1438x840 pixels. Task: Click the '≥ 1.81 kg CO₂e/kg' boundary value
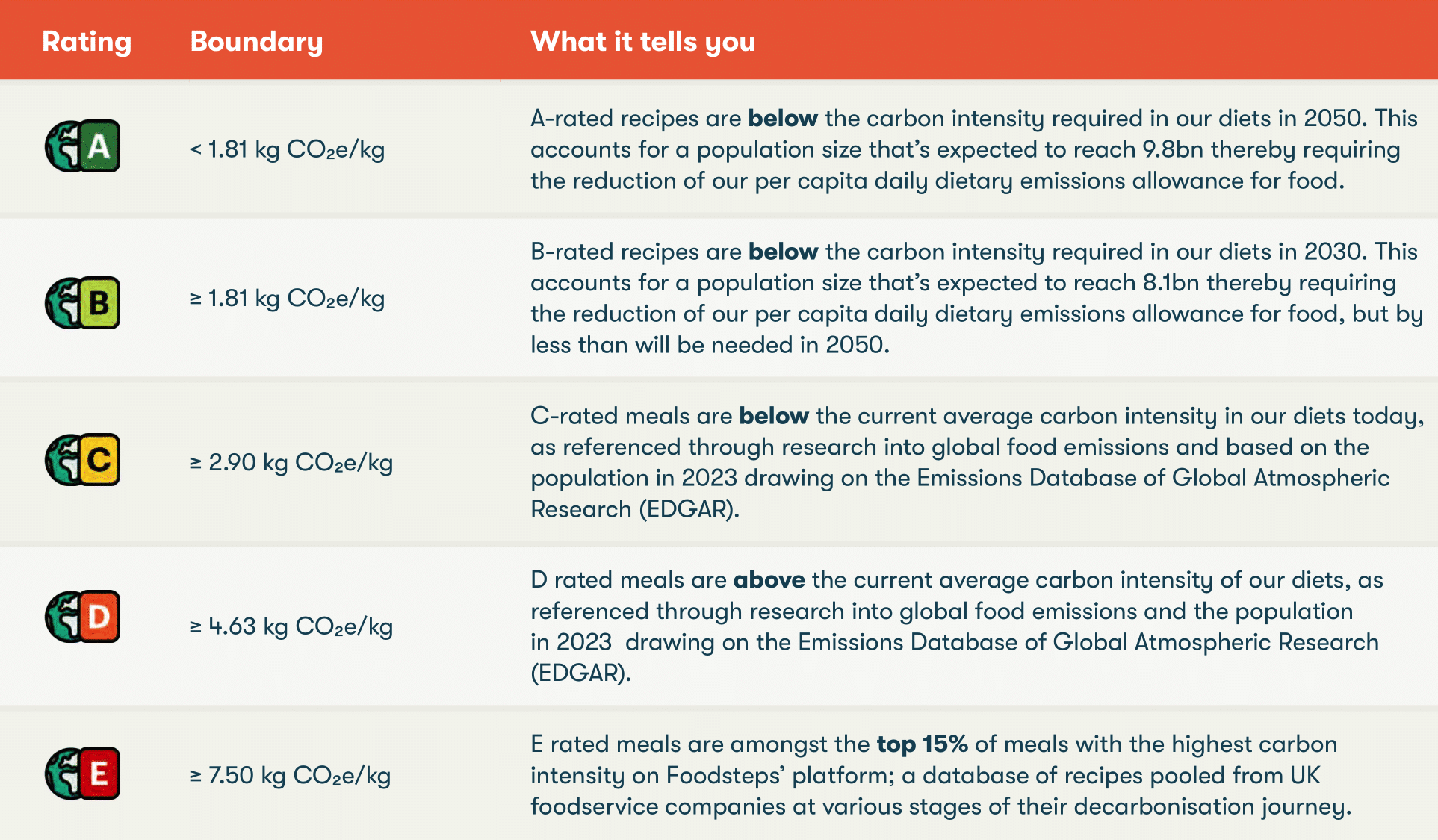288,299
